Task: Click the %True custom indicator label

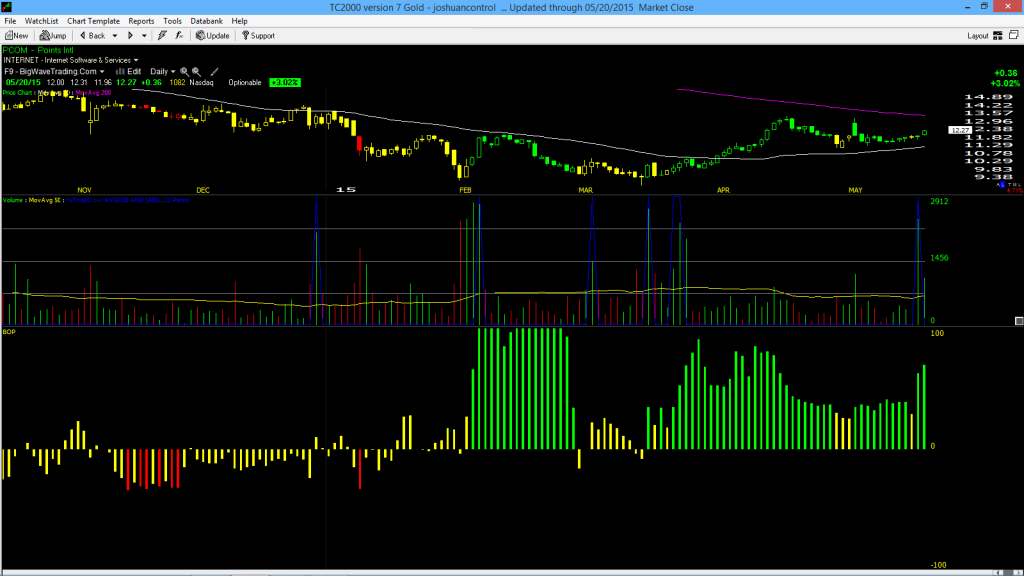Action: pyautogui.click(x=127, y=200)
